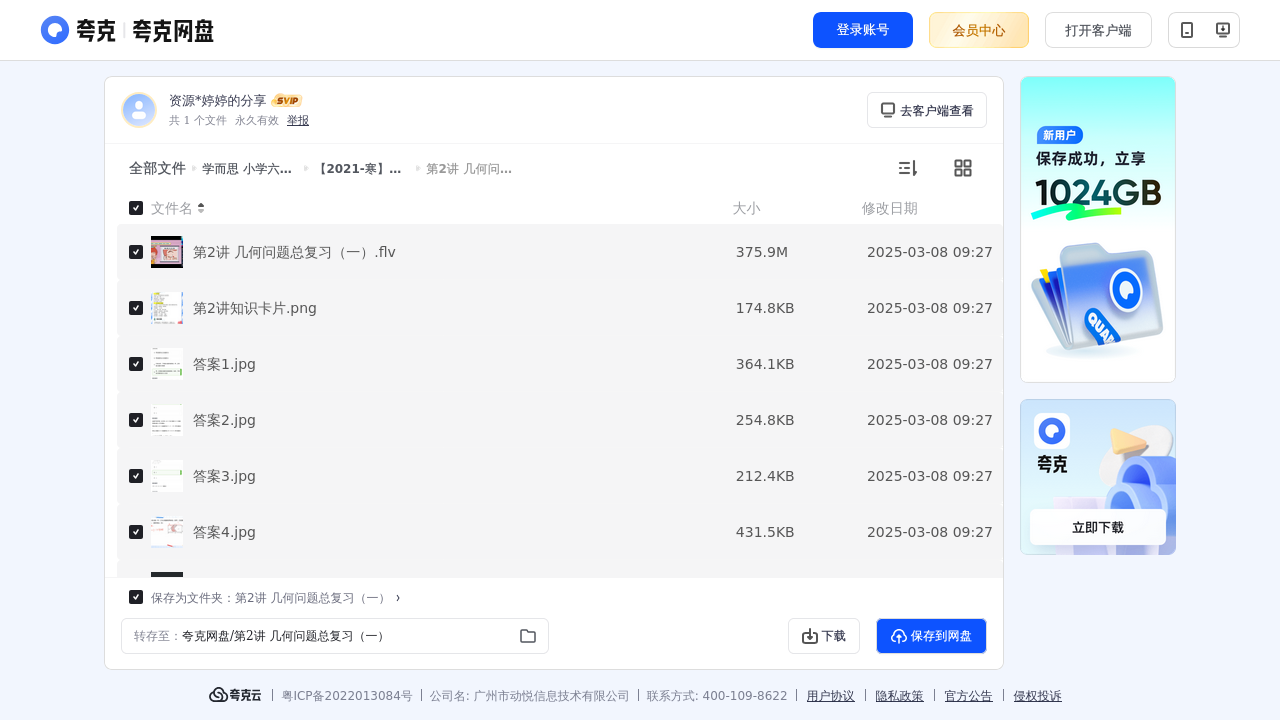Go to 【2021-寒】... breadcrumb
This screenshot has height=720, width=1280.
coord(358,169)
